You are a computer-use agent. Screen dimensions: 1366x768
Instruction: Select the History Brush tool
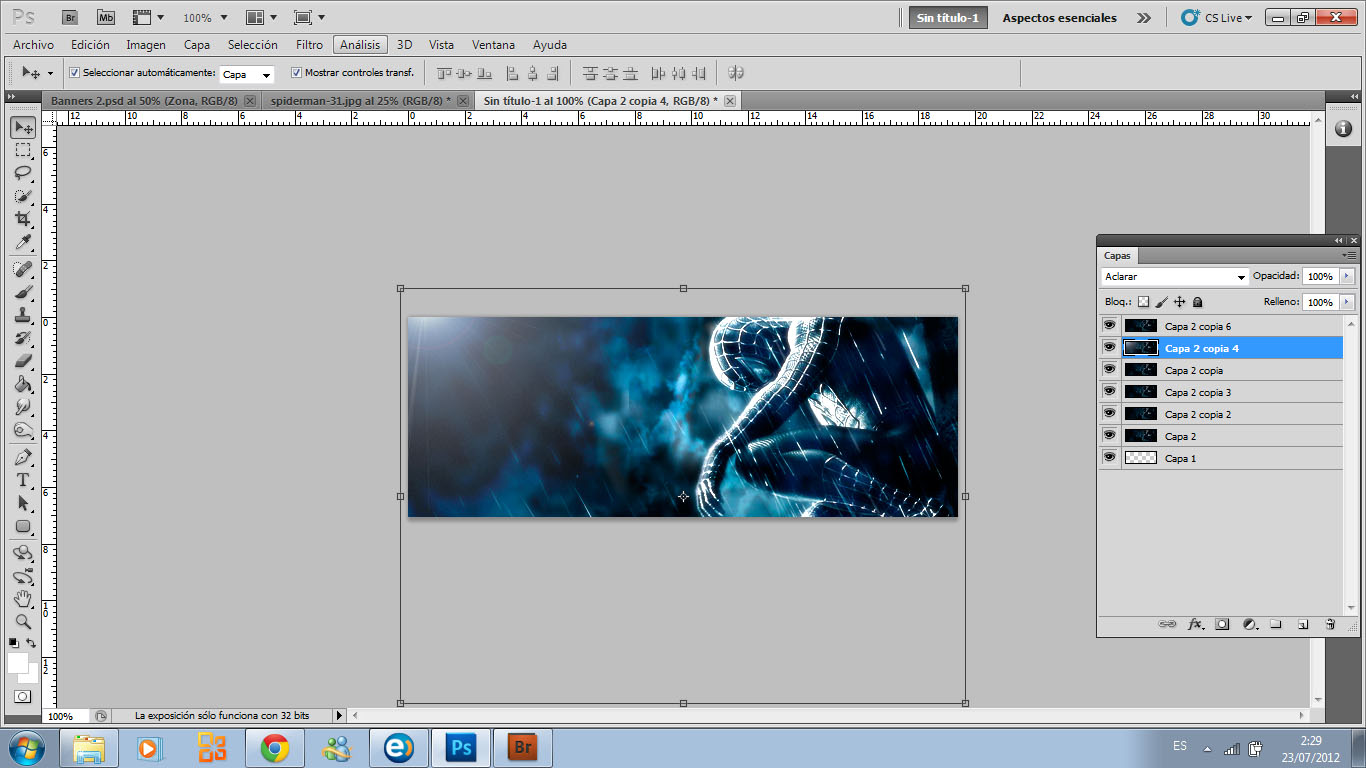pos(23,338)
